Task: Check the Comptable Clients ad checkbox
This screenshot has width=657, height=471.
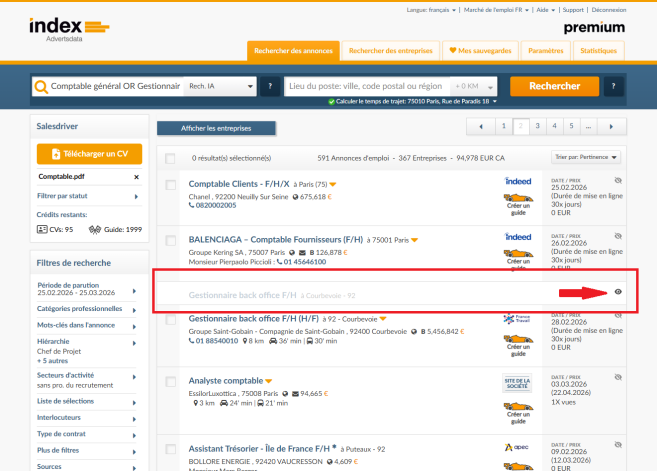Action: [171, 185]
